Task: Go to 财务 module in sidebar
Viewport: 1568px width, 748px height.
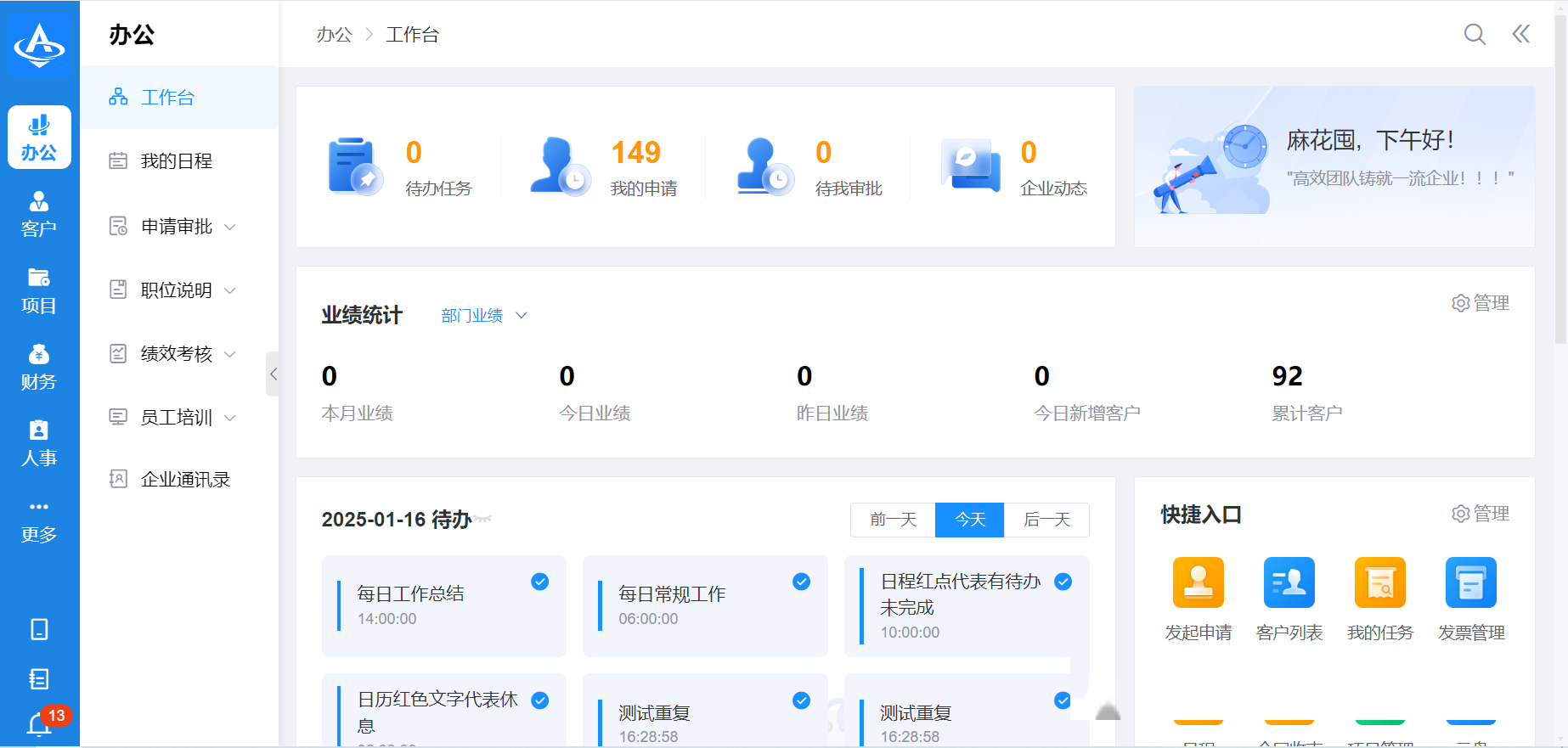Action: click(x=39, y=367)
